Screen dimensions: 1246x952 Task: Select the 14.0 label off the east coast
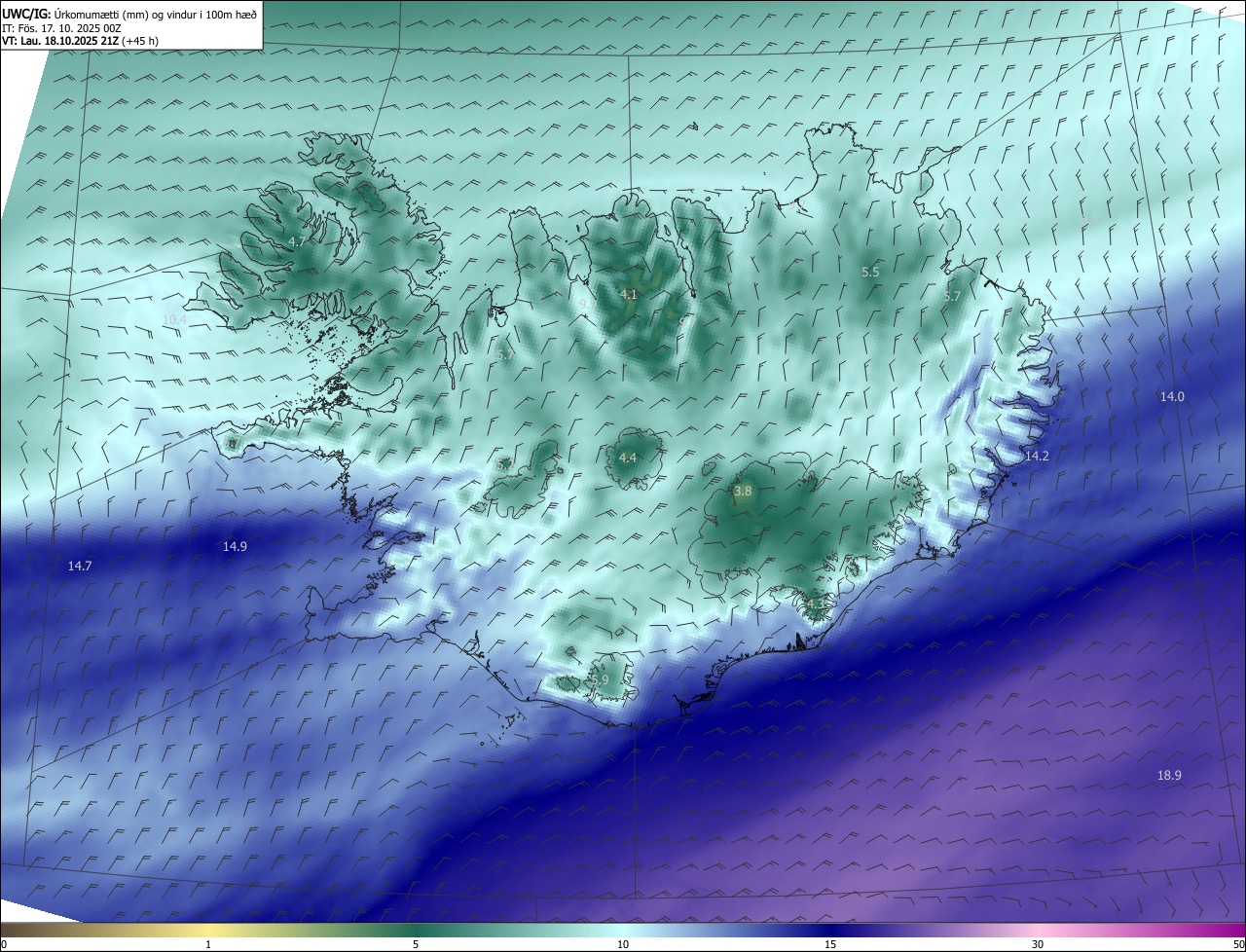(1172, 396)
